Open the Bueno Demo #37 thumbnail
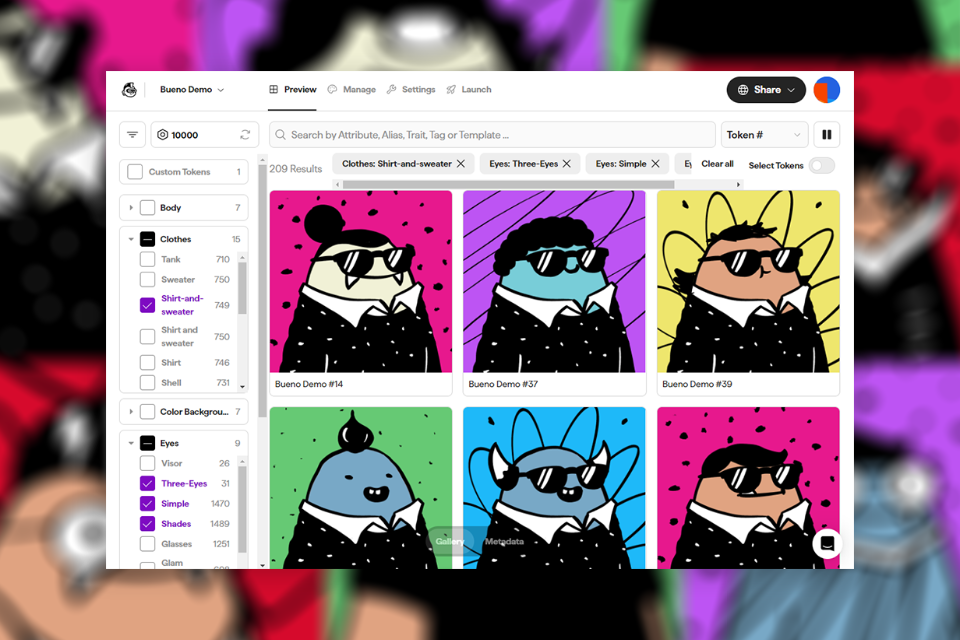Image resolution: width=960 pixels, height=640 pixels. pos(554,282)
